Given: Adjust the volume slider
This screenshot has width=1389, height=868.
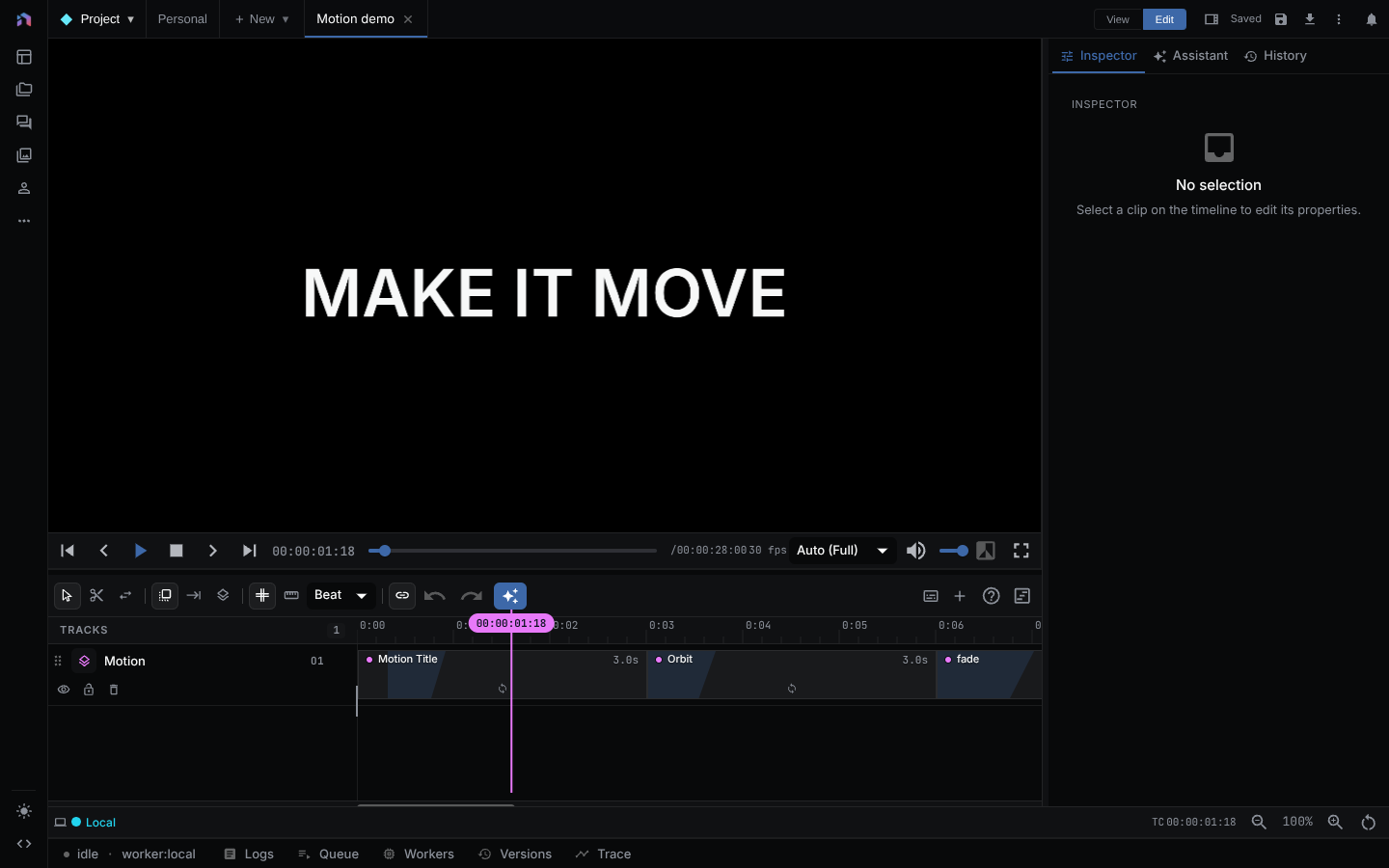Looking at the screenshot, I should pyautogui.click(x=954, y=551).
